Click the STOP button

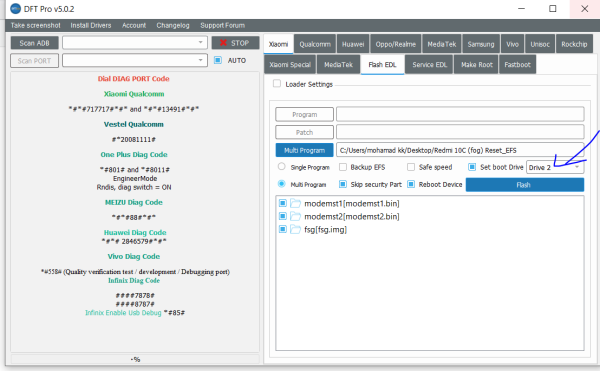235,43
